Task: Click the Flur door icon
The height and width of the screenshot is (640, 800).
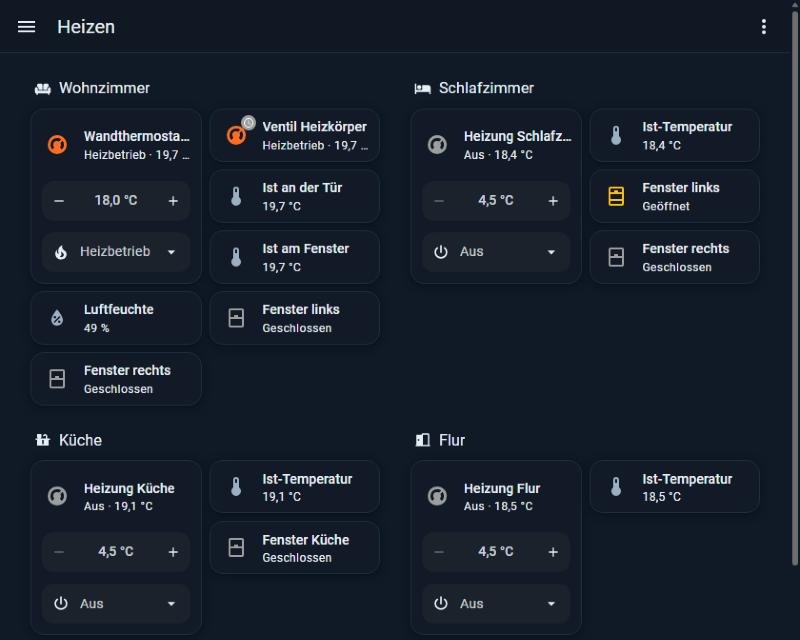Action: pos(422,440)
